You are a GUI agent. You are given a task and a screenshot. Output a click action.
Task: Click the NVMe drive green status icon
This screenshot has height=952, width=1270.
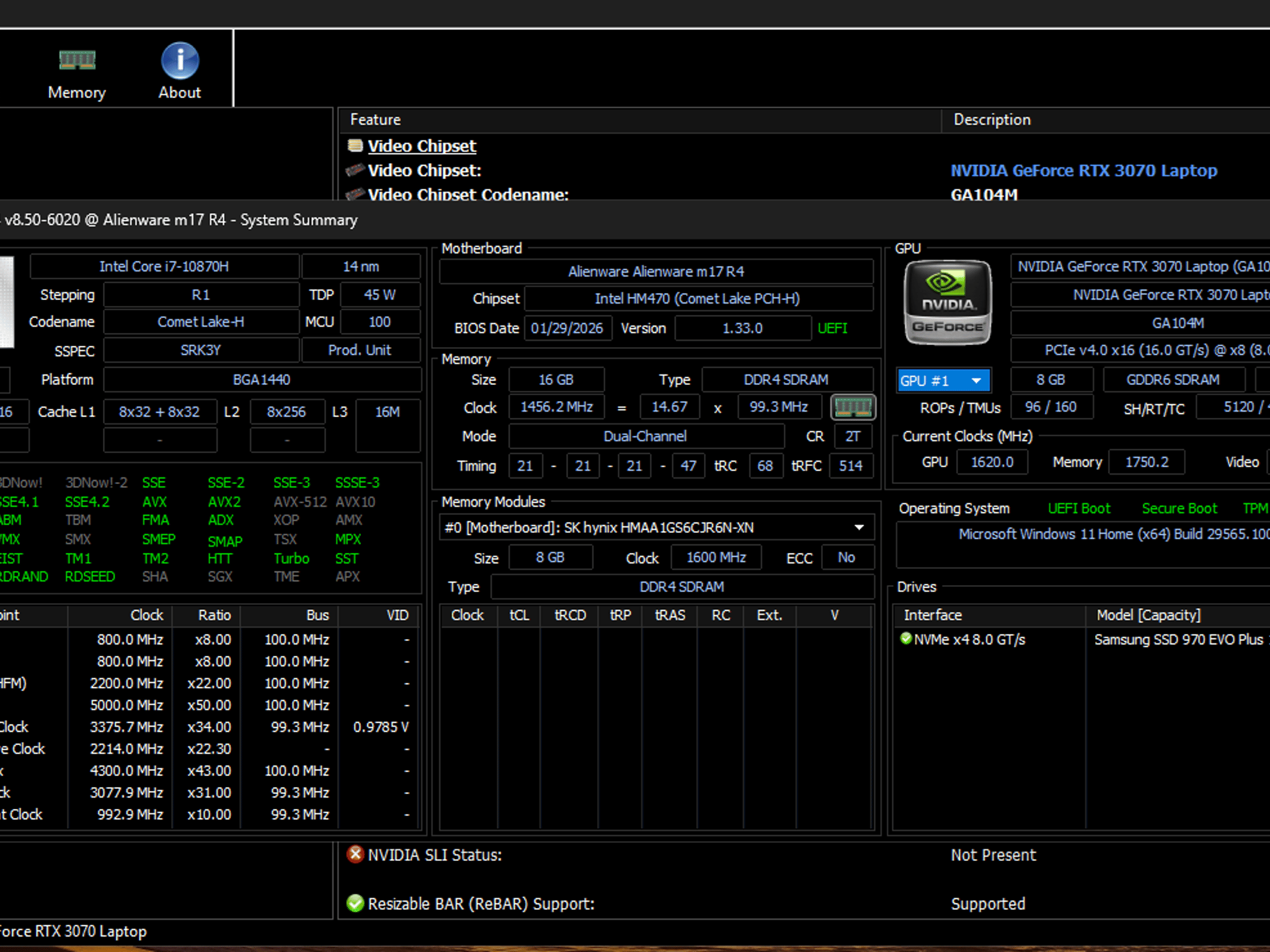906,638
